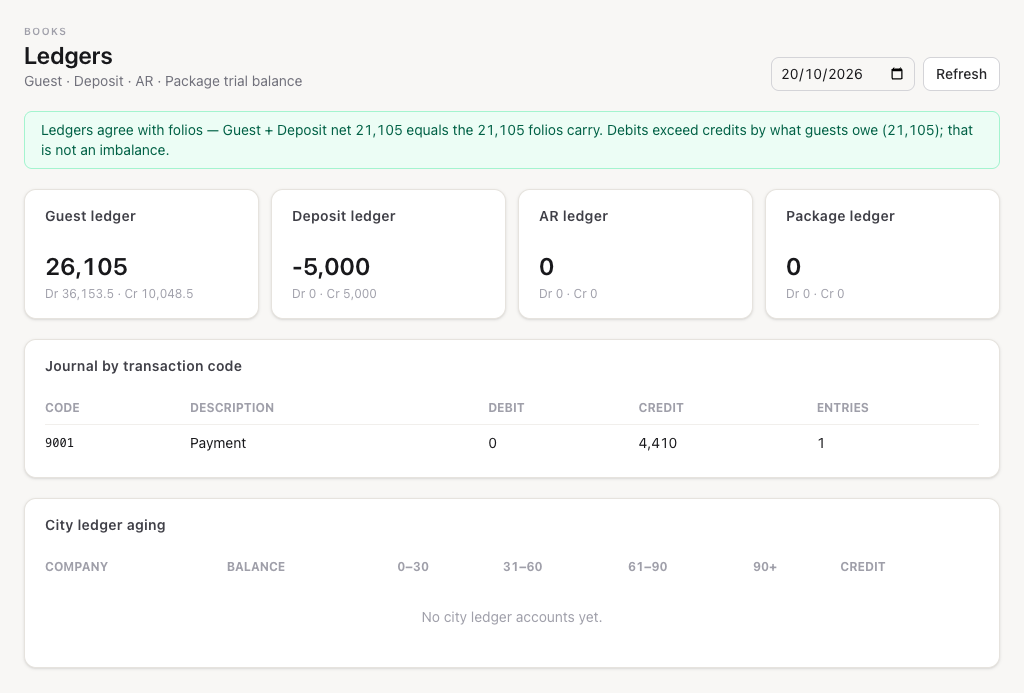Focus the date field showing 20/10/2026
Viewport: 1024px width, 693px height.
pyautogui.click(x=842, y=74)
